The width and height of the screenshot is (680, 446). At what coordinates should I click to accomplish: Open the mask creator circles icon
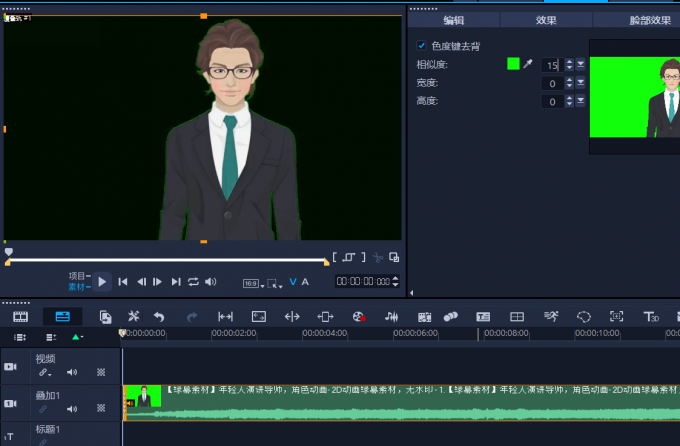click(x=451, y=317)
